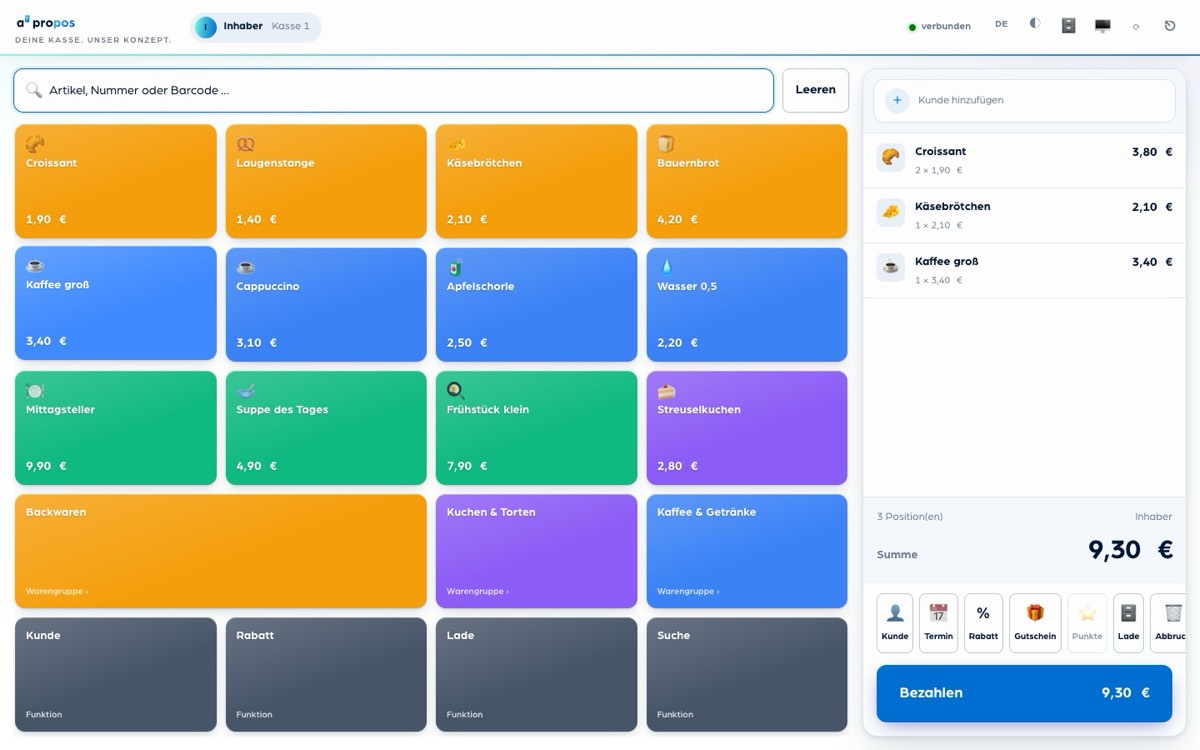Redeem a voucher with the Gutschein gift button
This screenshot has height=750, width=1200.
tap(1035, 623)
